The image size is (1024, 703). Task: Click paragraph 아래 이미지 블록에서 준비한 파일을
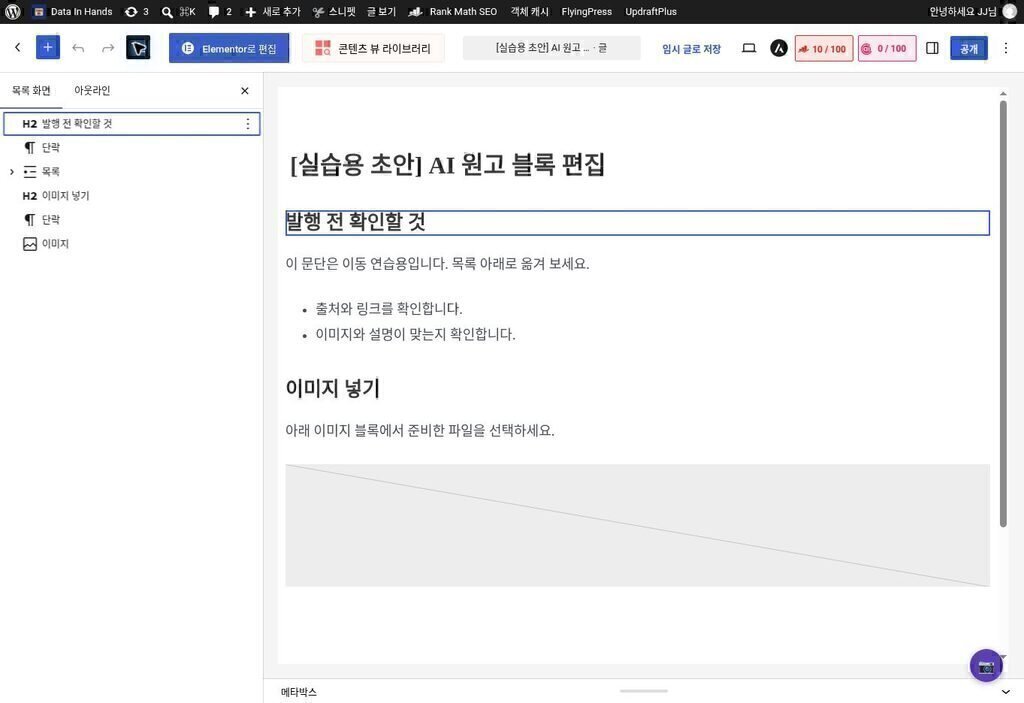point(420,431)
